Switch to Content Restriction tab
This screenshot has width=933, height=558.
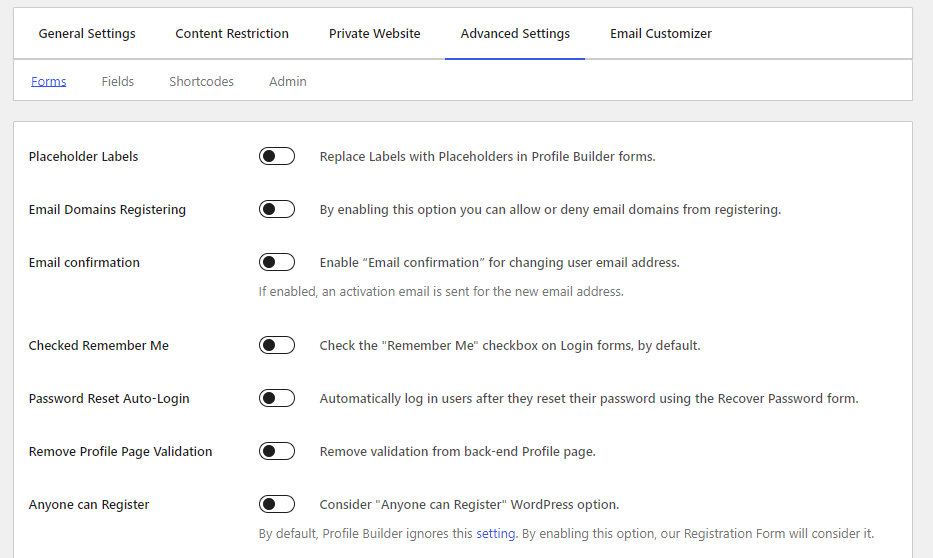(232, 33)
